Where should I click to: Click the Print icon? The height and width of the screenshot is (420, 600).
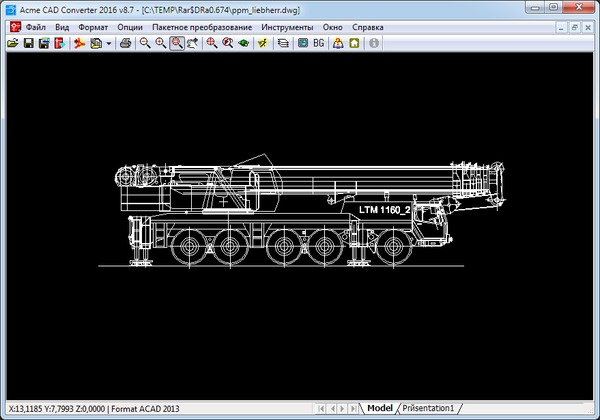tap(126, 43)
